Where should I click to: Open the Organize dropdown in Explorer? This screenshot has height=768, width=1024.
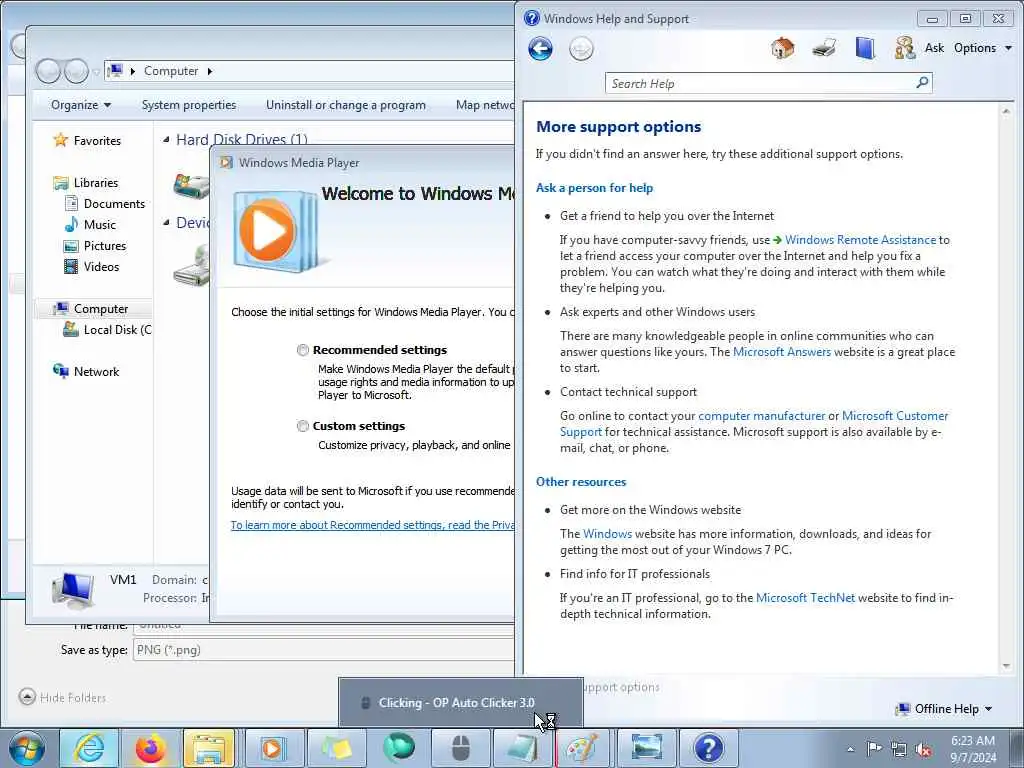pyautogui.click(x=81, y=104)
